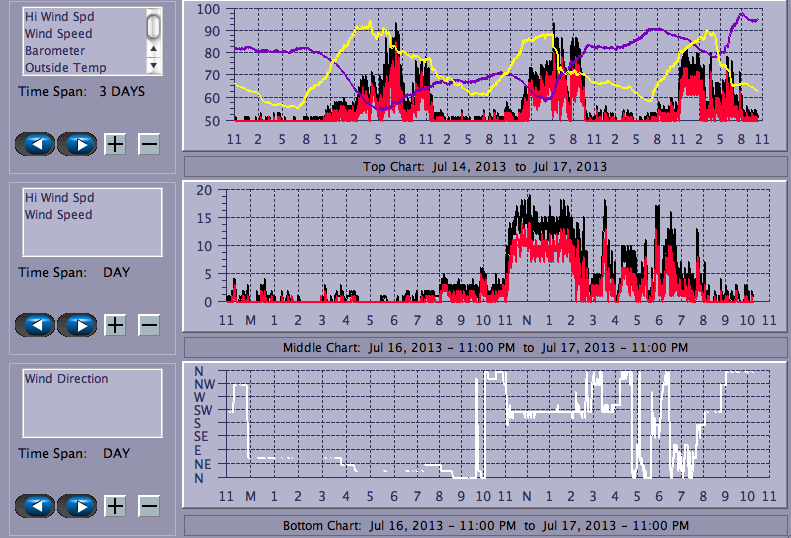The height and width of the screenshot is (538, 791).
Task: Step bottom chart forward with right arrow
Action: (x=76, y=506)
